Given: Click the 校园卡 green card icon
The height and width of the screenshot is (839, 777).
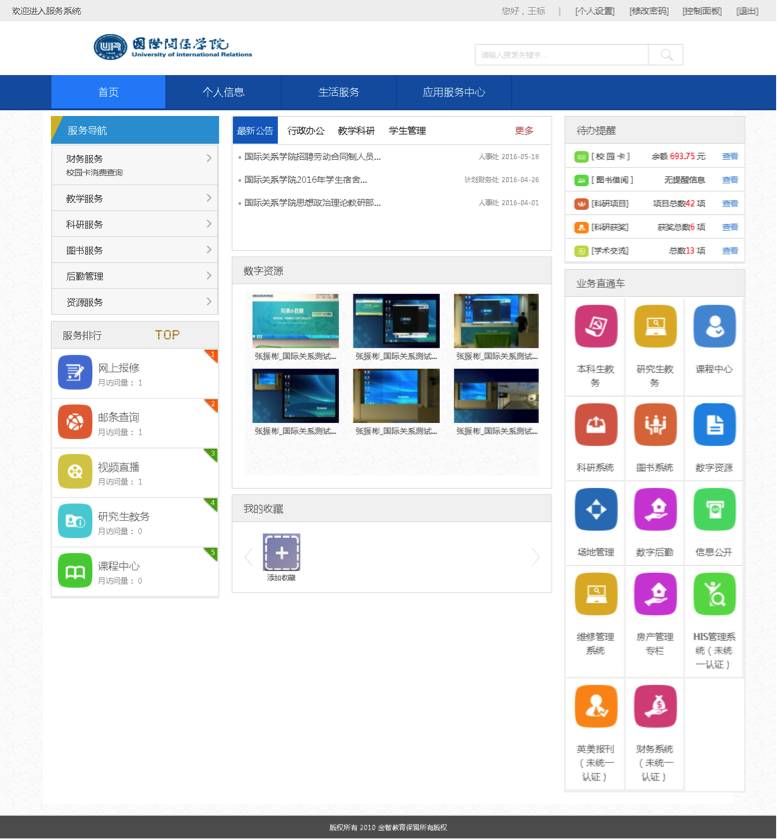Looking at the screenshot, I should (x=581, y=156).
